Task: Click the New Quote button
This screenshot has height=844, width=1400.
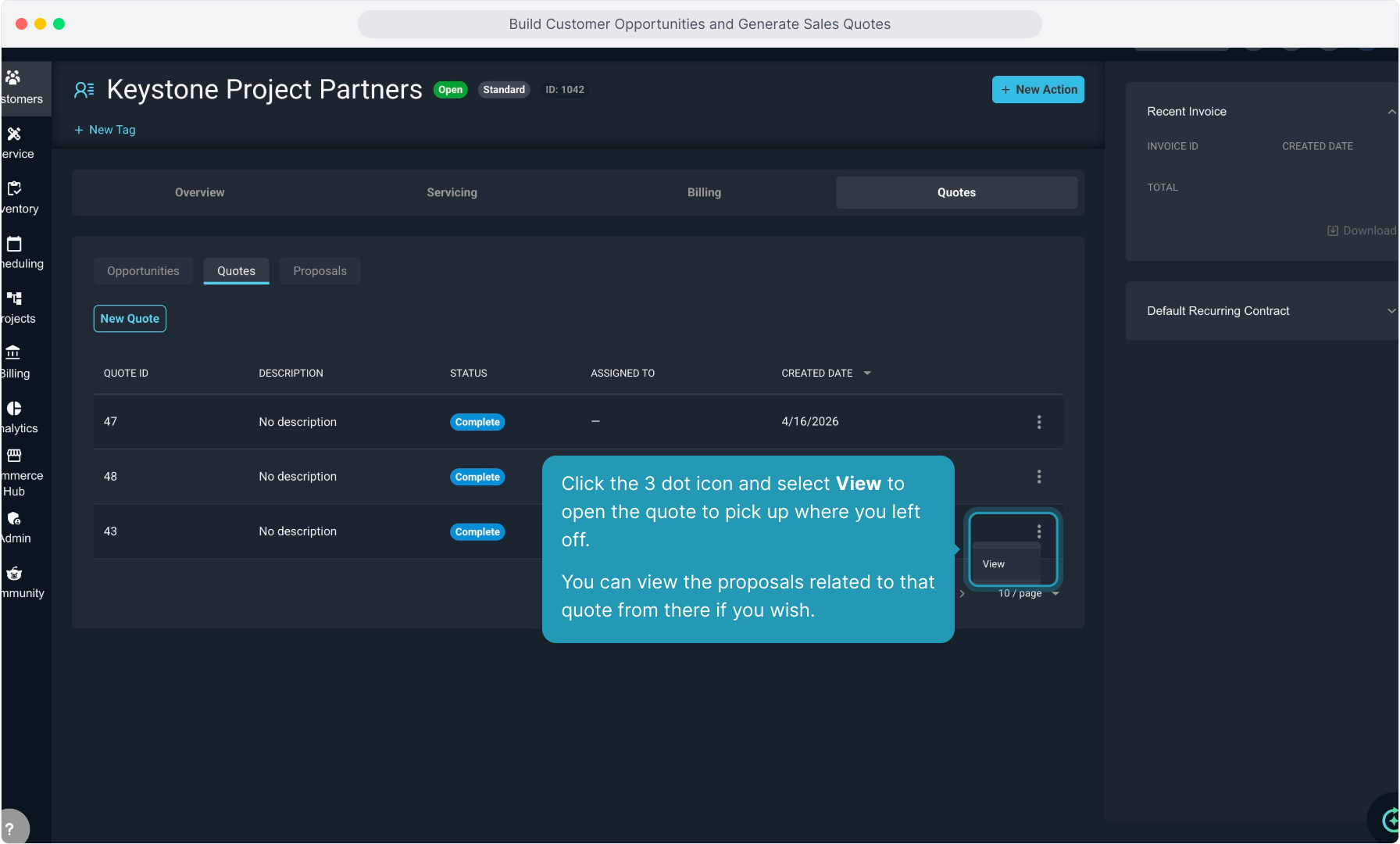Action: [x=130, y=319]
